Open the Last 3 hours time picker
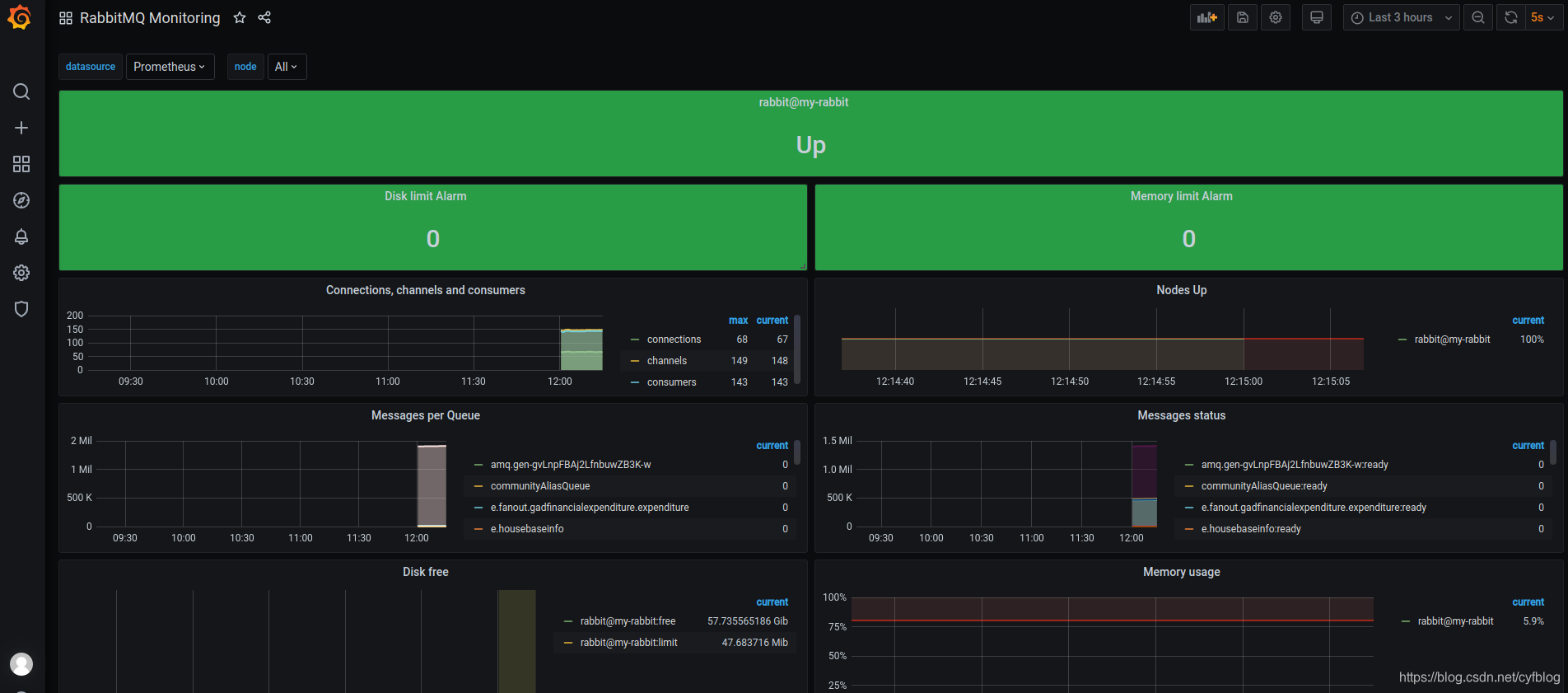 click(x=1402, y=17)
